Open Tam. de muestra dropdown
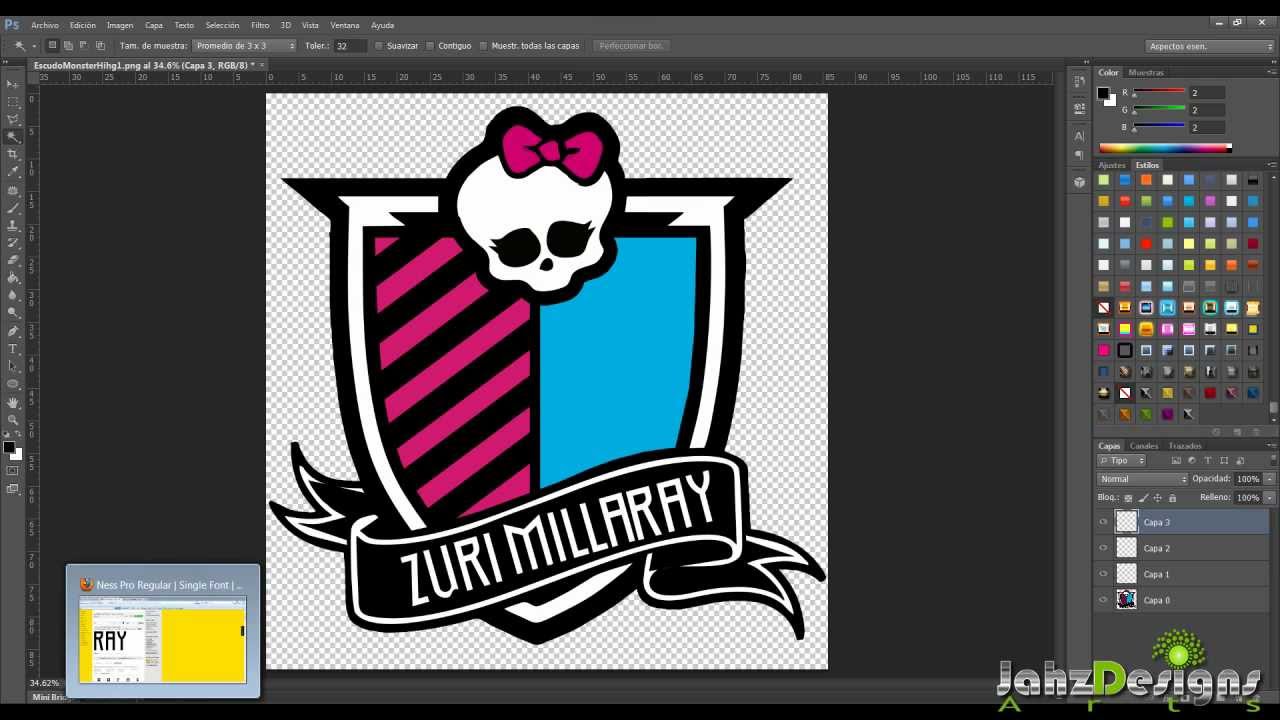This screenshot has height=720, width=1280. [245, 46]
